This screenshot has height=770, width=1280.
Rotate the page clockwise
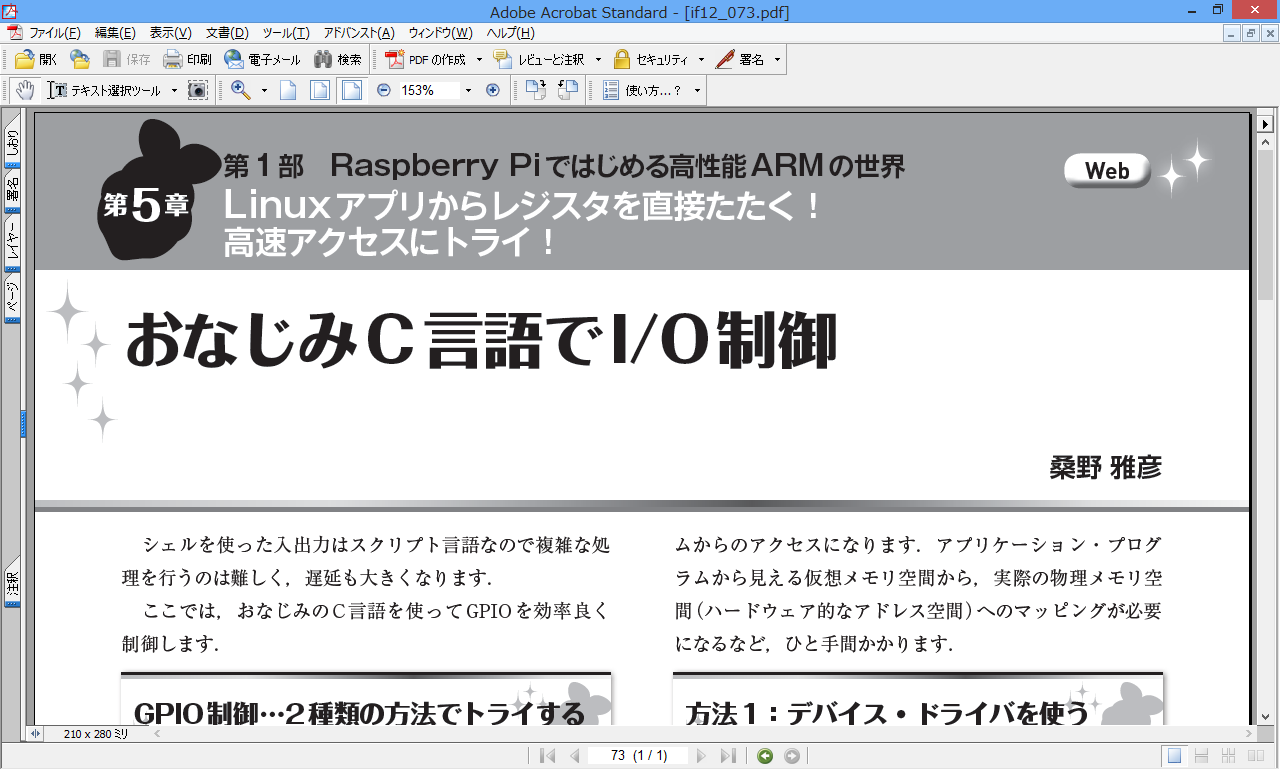(536, 90)
